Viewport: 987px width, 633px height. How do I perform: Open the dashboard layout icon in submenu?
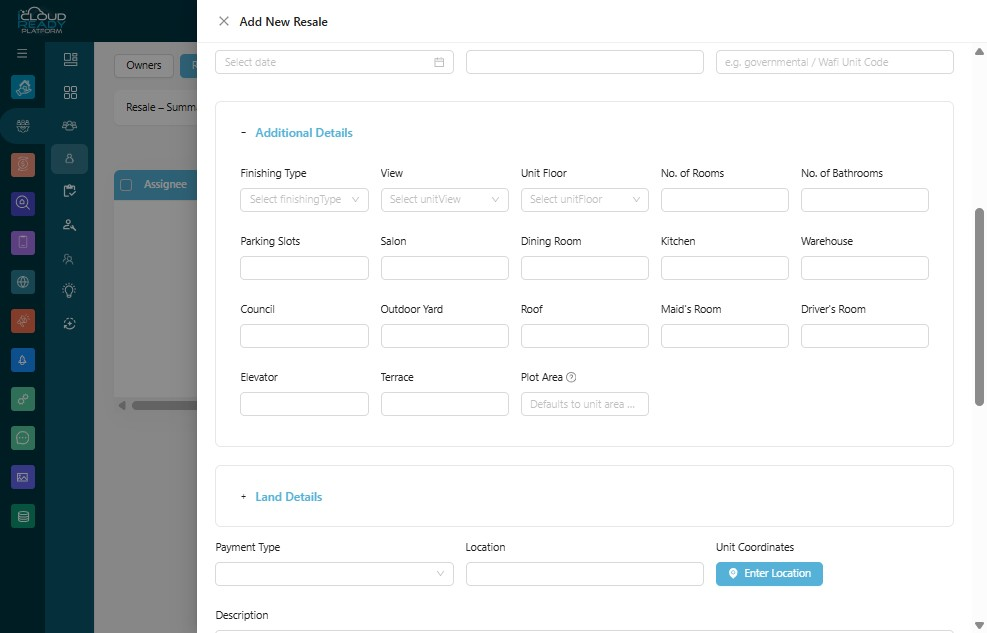click(70, 59)
